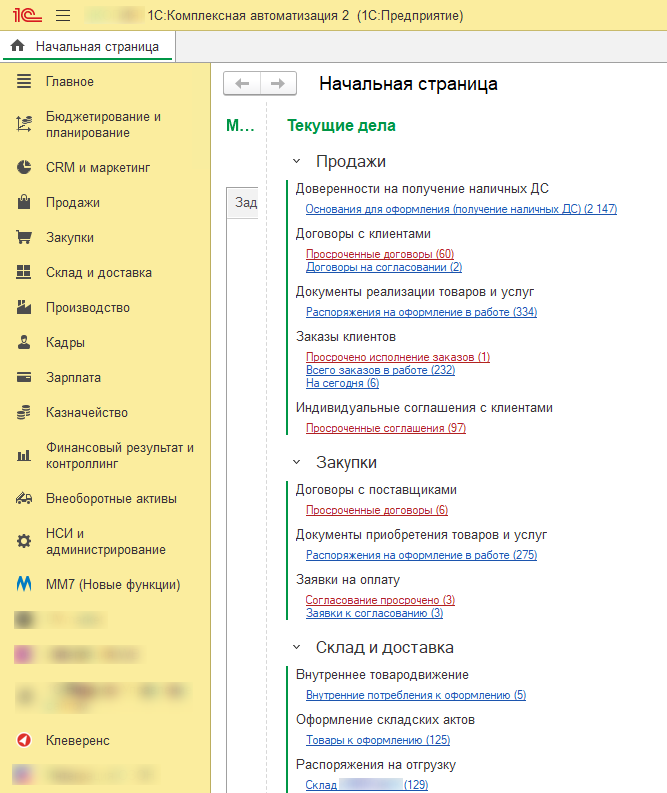Open Просрочено исполнение заказов (1) link
This screenshot has height=793, width=667.
(398, 357)
